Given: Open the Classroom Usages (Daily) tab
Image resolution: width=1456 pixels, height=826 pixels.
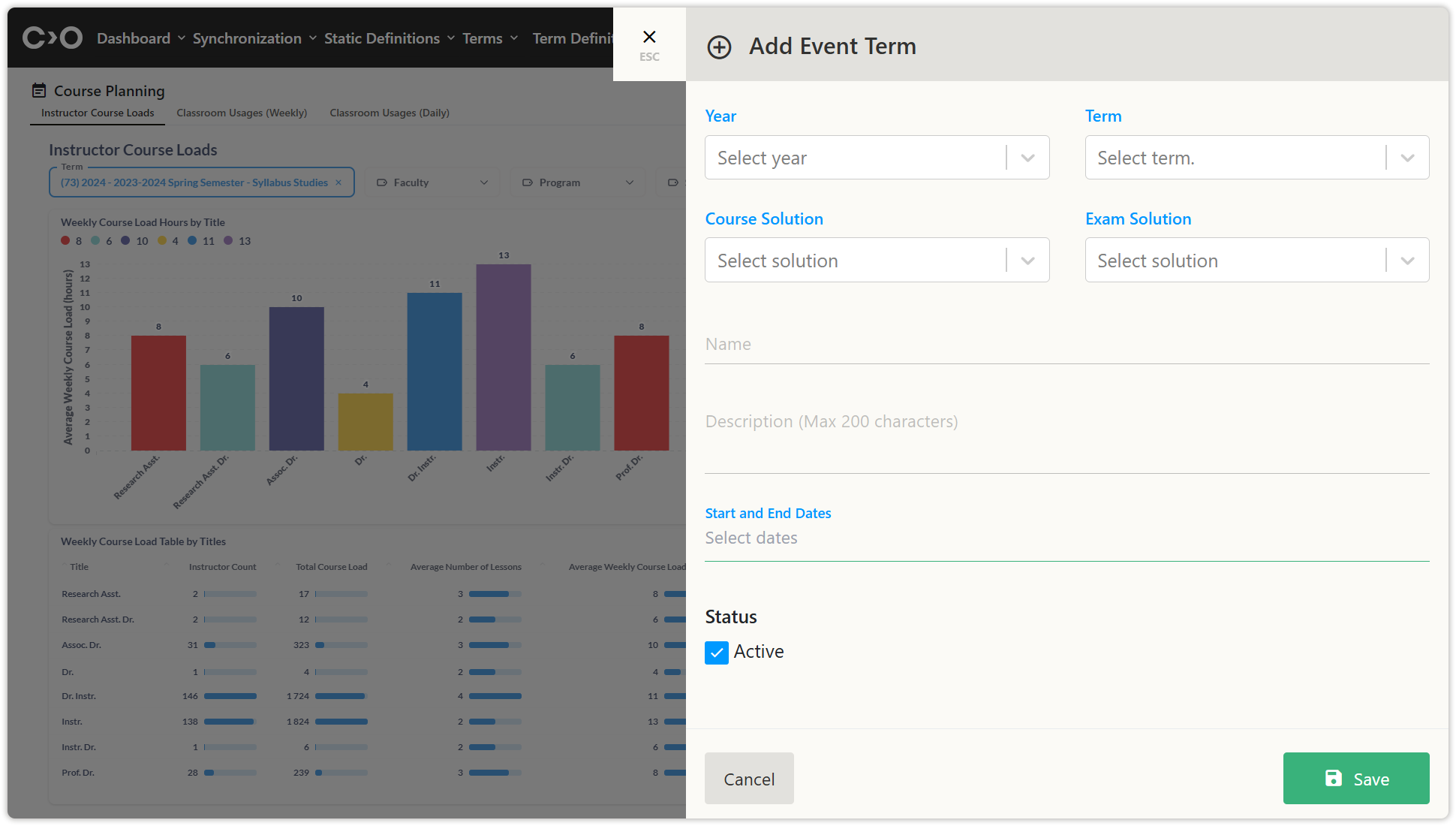Looking at the screenshot, I should click(389, 113).
